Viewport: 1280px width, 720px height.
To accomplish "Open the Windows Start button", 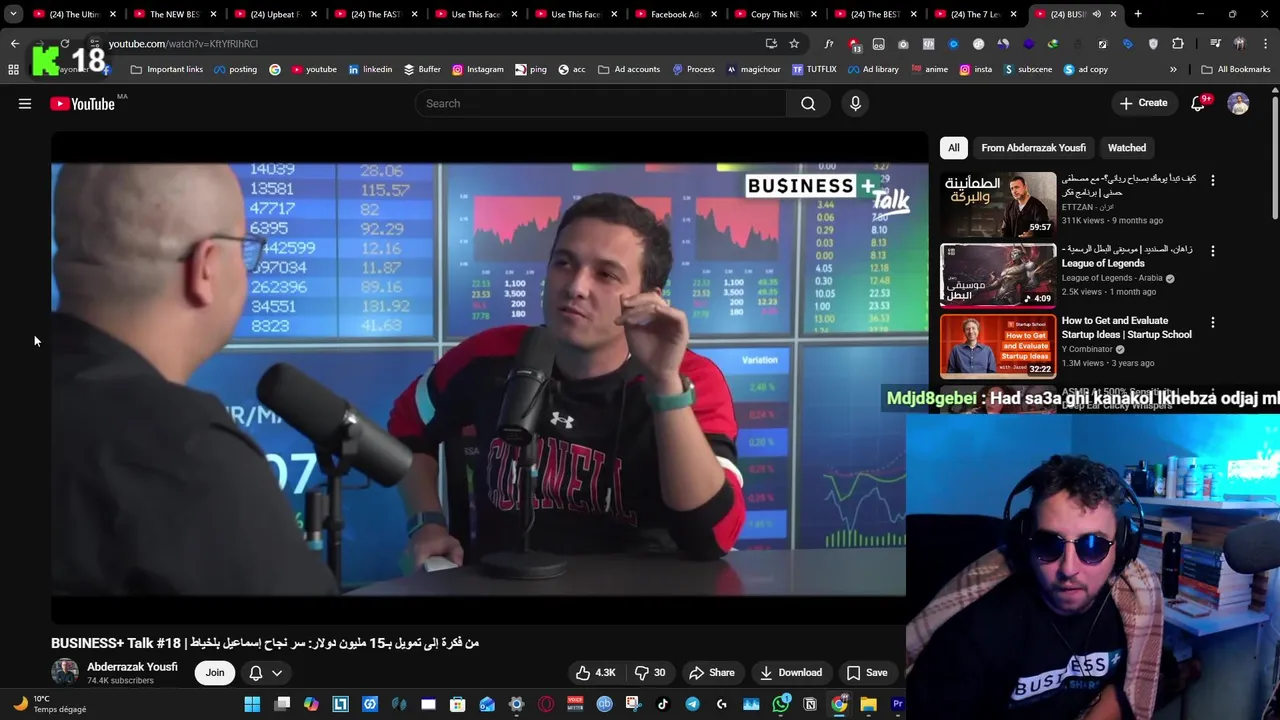I will tap(252, 704).
